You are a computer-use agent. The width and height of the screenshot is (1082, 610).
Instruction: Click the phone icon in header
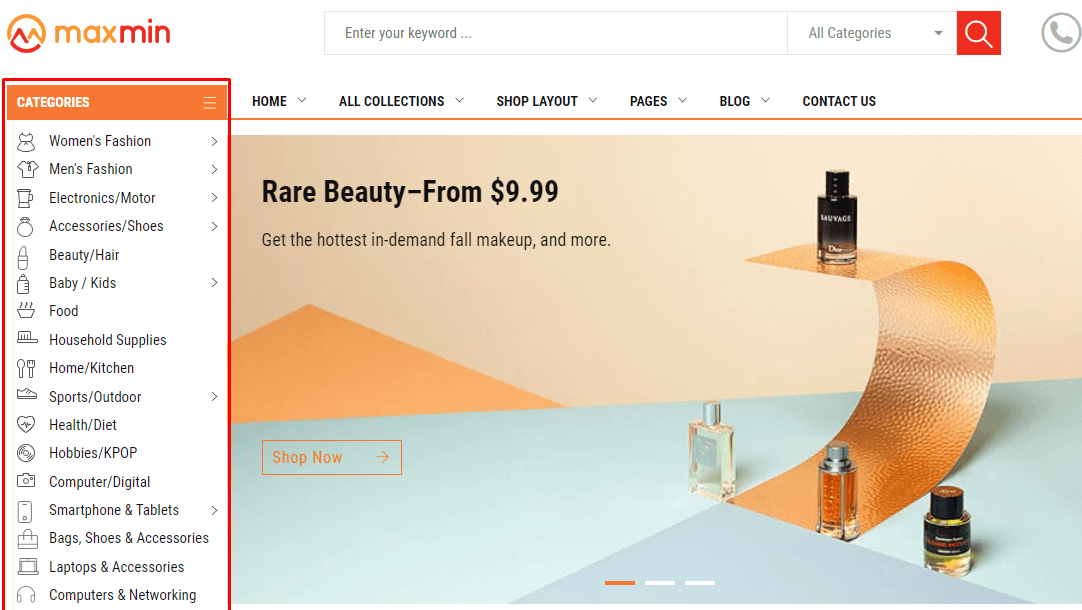coord(1060,33)
